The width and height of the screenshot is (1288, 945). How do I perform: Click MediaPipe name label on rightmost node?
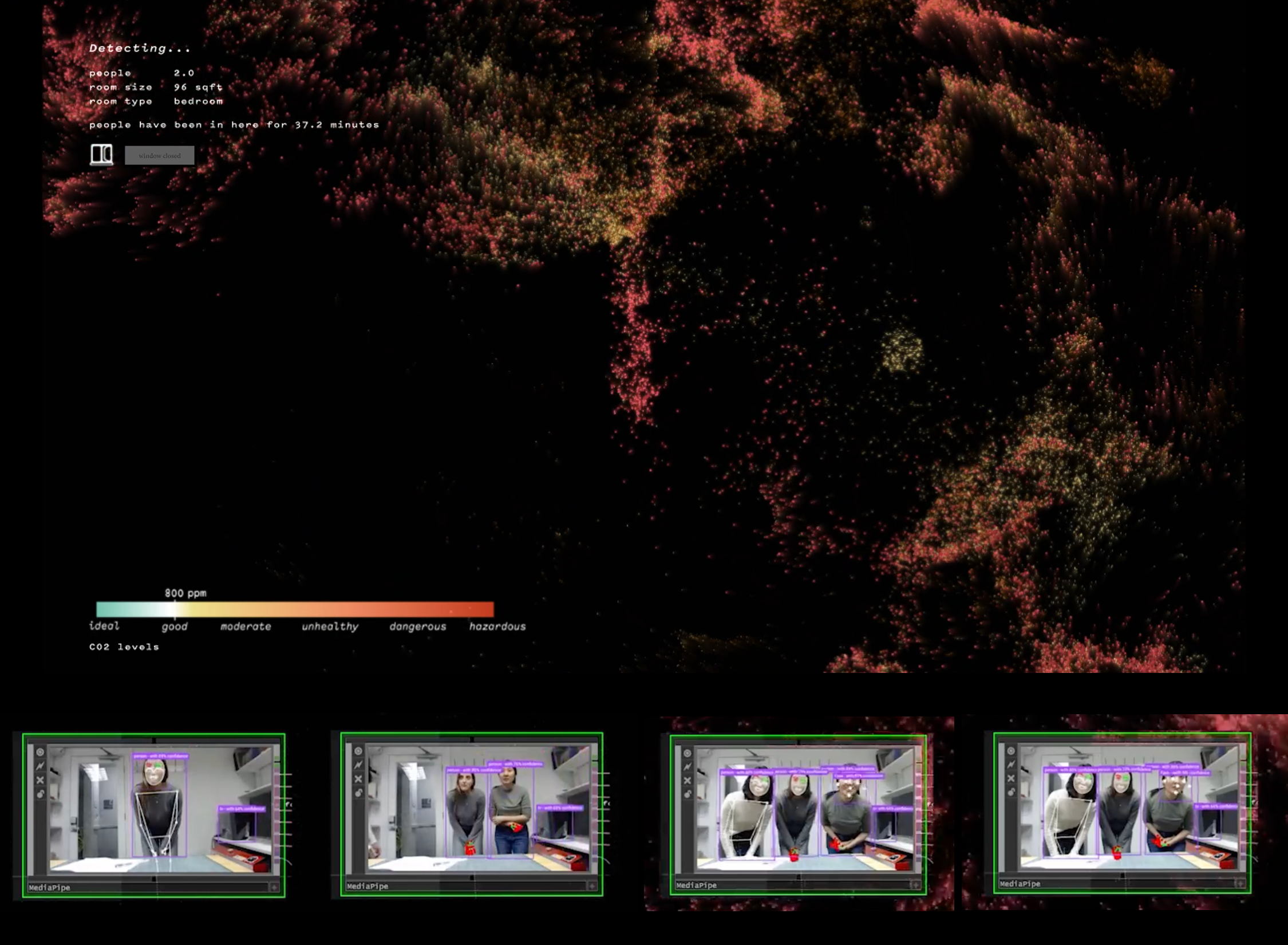pyautogui.click(x=1020, y=884)
